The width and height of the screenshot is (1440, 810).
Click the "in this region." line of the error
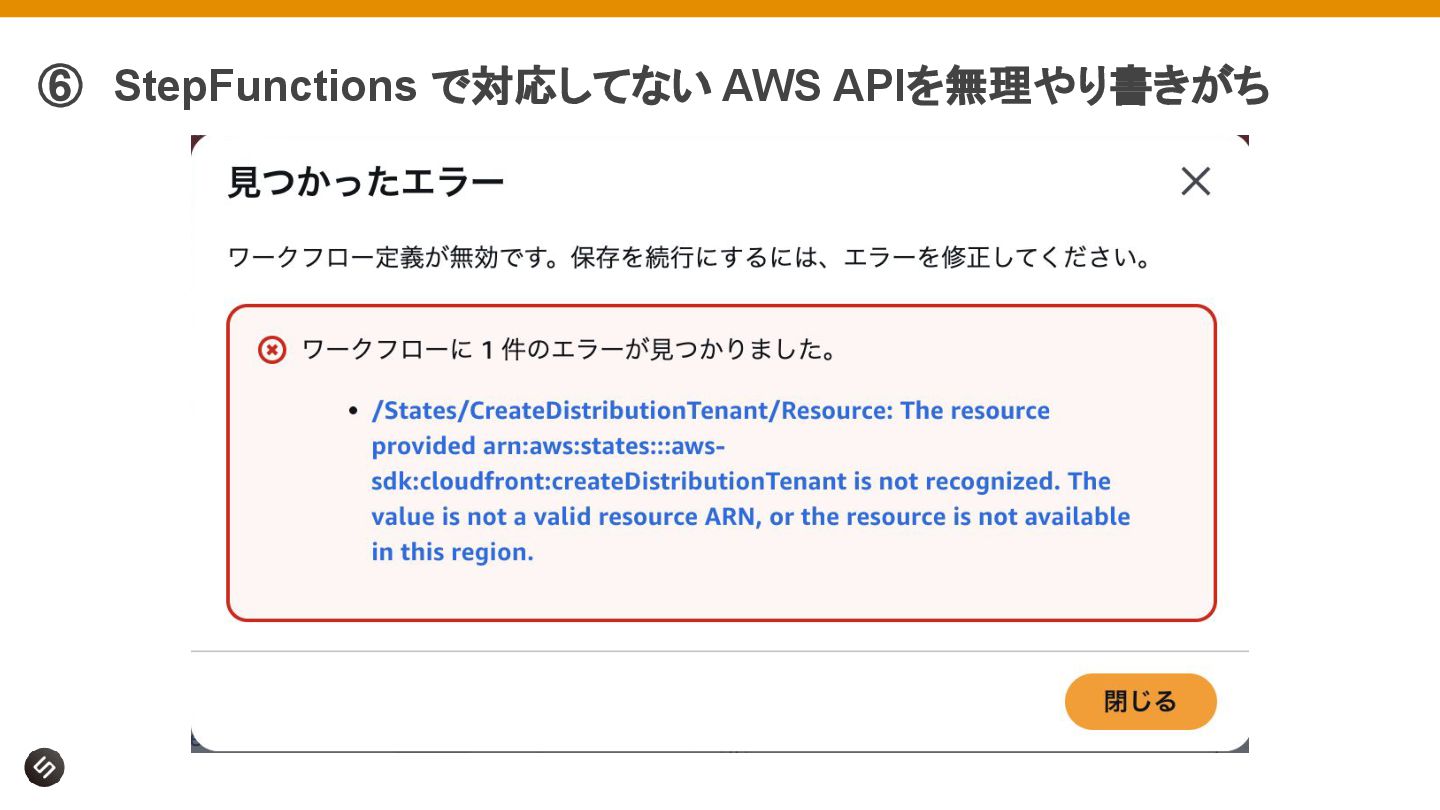click(x=452, y=552)
